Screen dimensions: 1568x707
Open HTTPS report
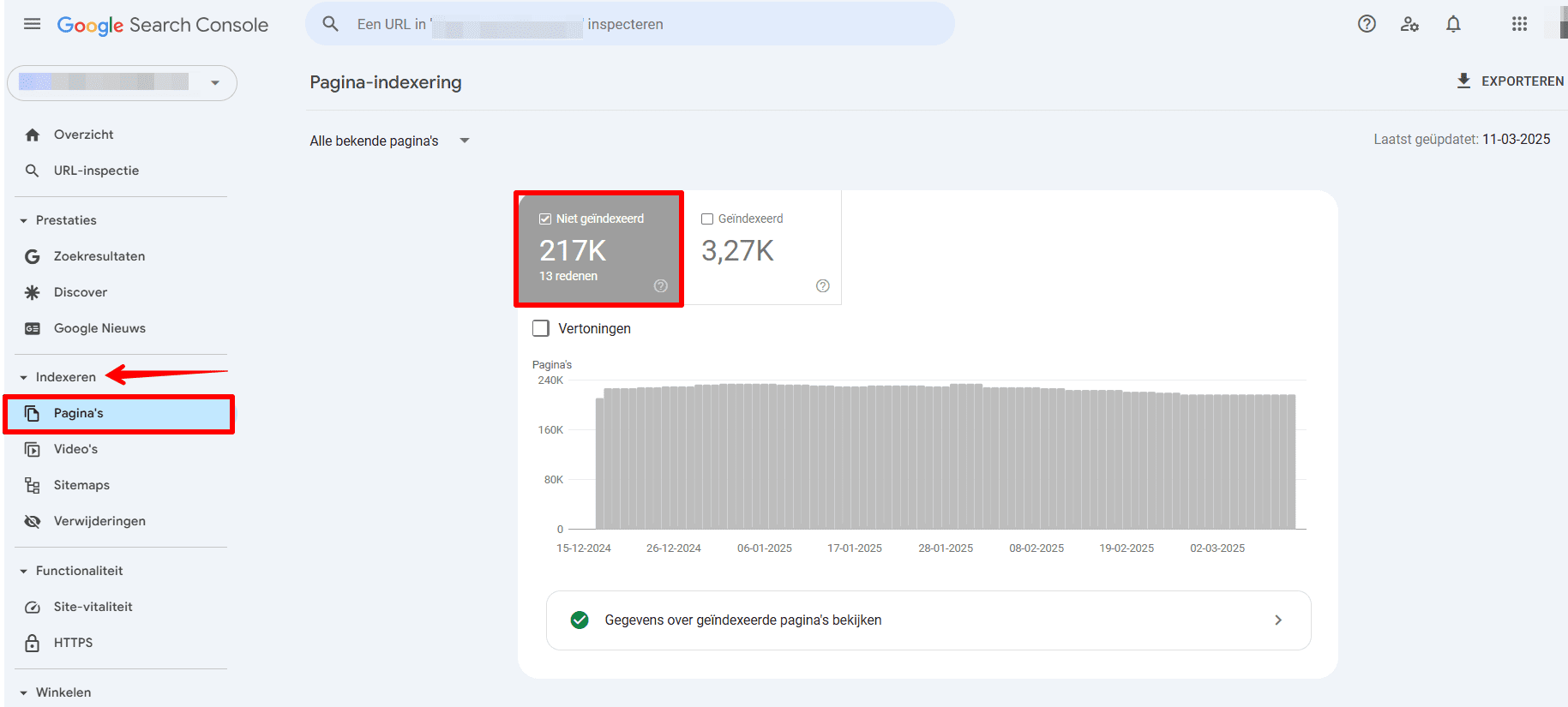[73, 643]
